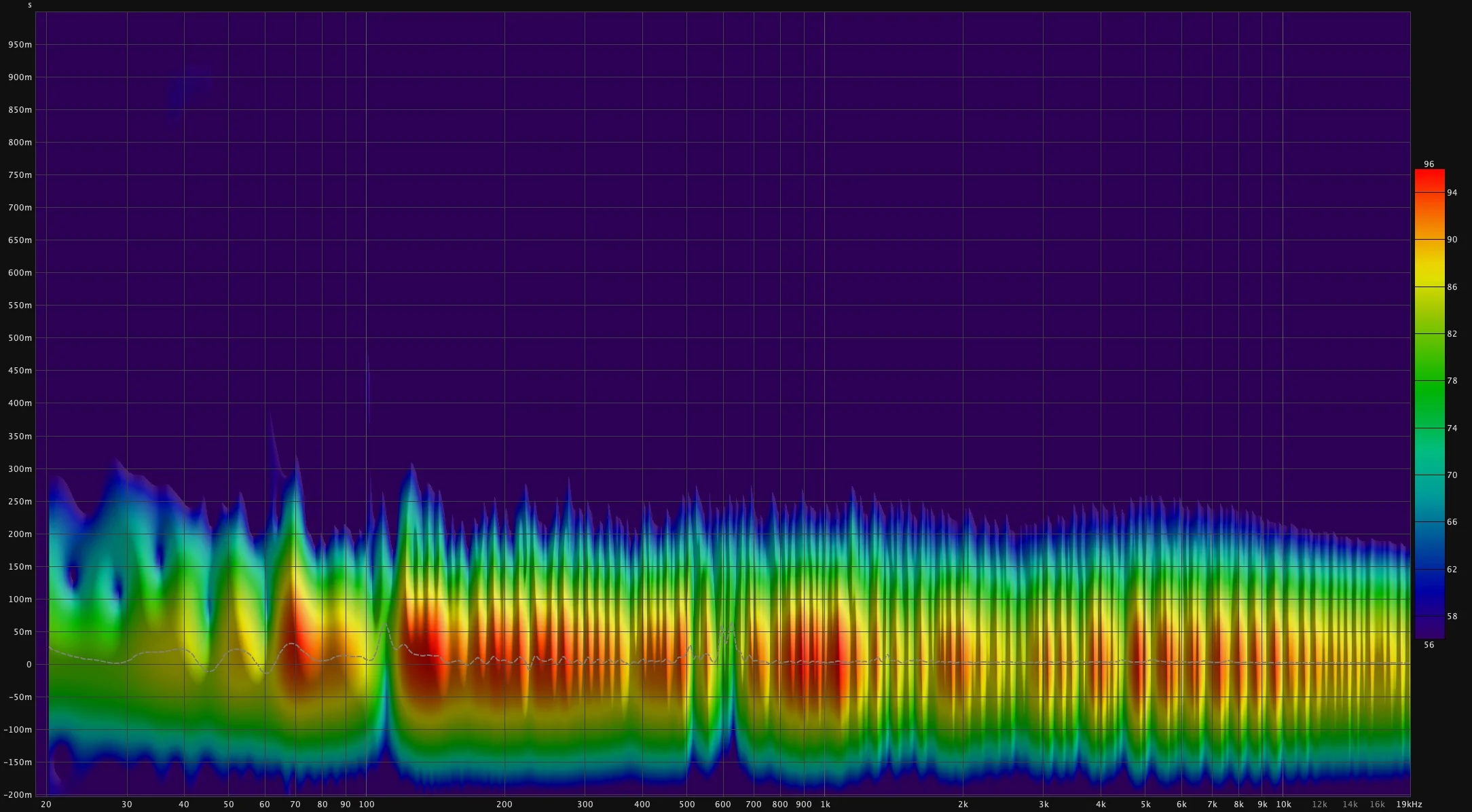Image resolution: width=1472 pixels, height=812 pixels.
Task: Click the "16k" frequency axis label
Action: (1378, 805)
